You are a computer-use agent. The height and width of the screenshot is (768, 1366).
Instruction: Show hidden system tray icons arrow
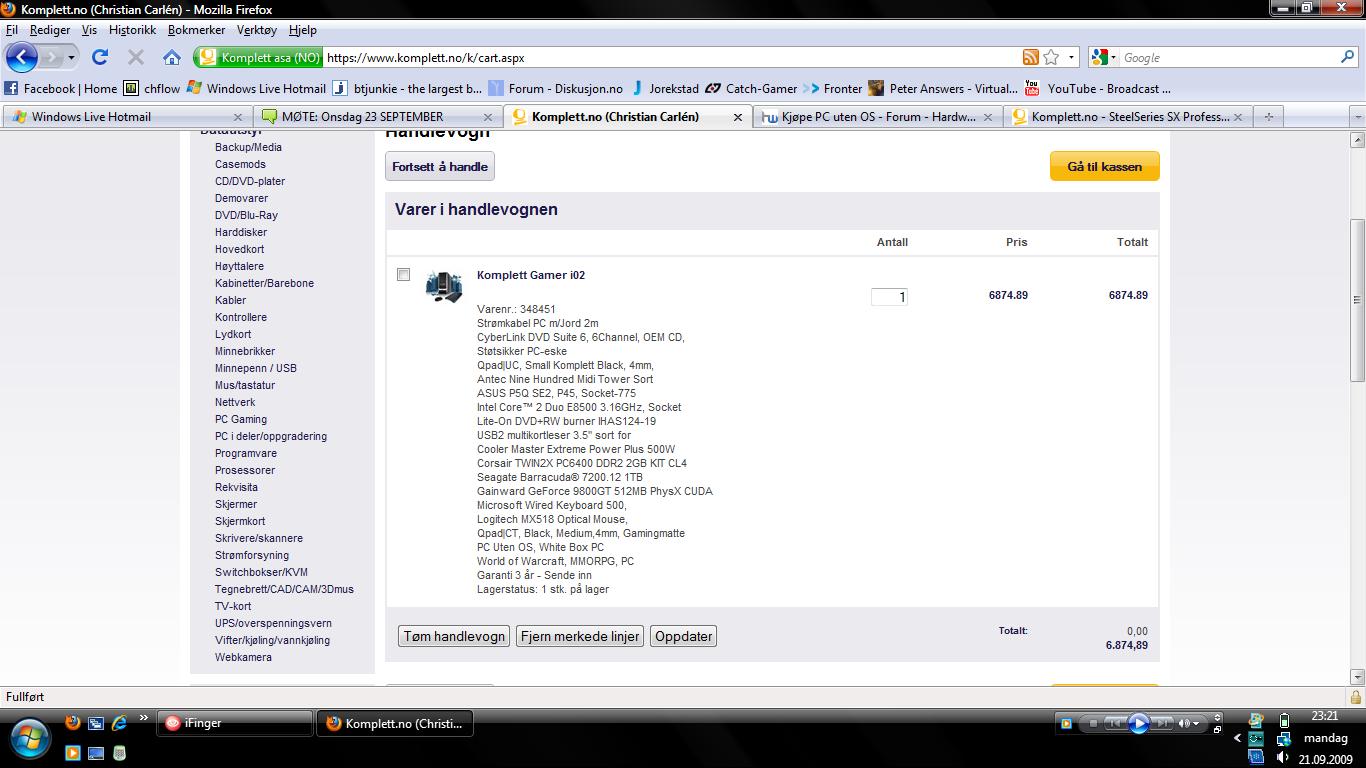click(x=1237, y=739)
